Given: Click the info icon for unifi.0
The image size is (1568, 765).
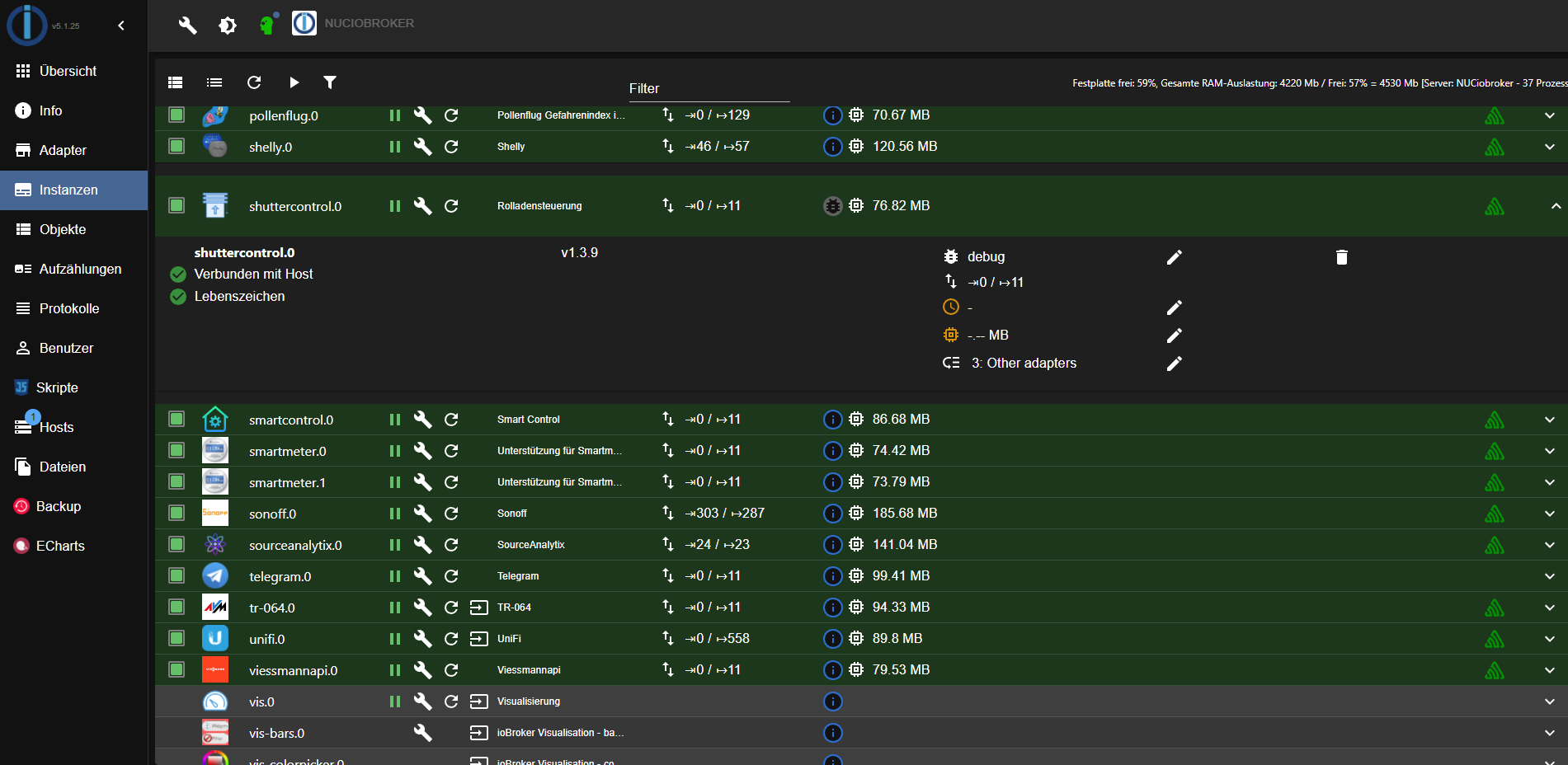Looking at the screenshot, I should 833,639.
